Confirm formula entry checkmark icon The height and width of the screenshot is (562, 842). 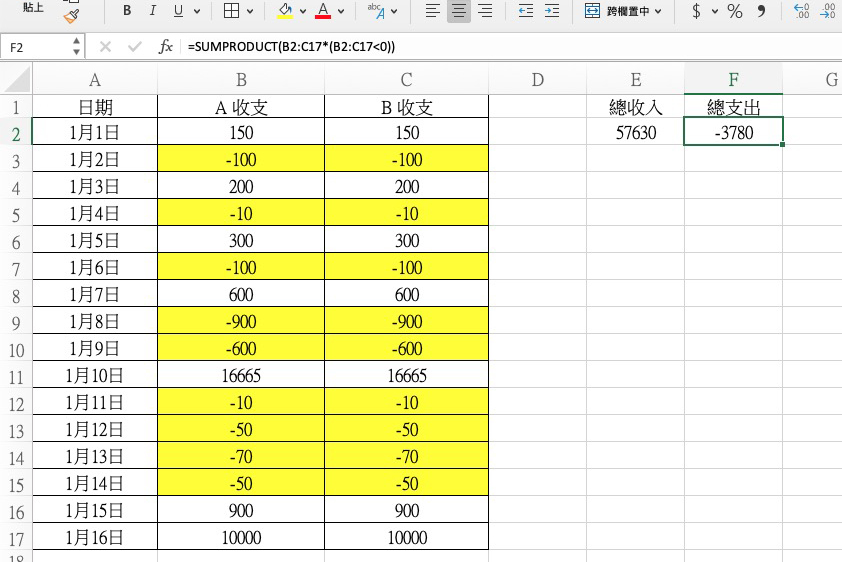[x=135, y=47]
